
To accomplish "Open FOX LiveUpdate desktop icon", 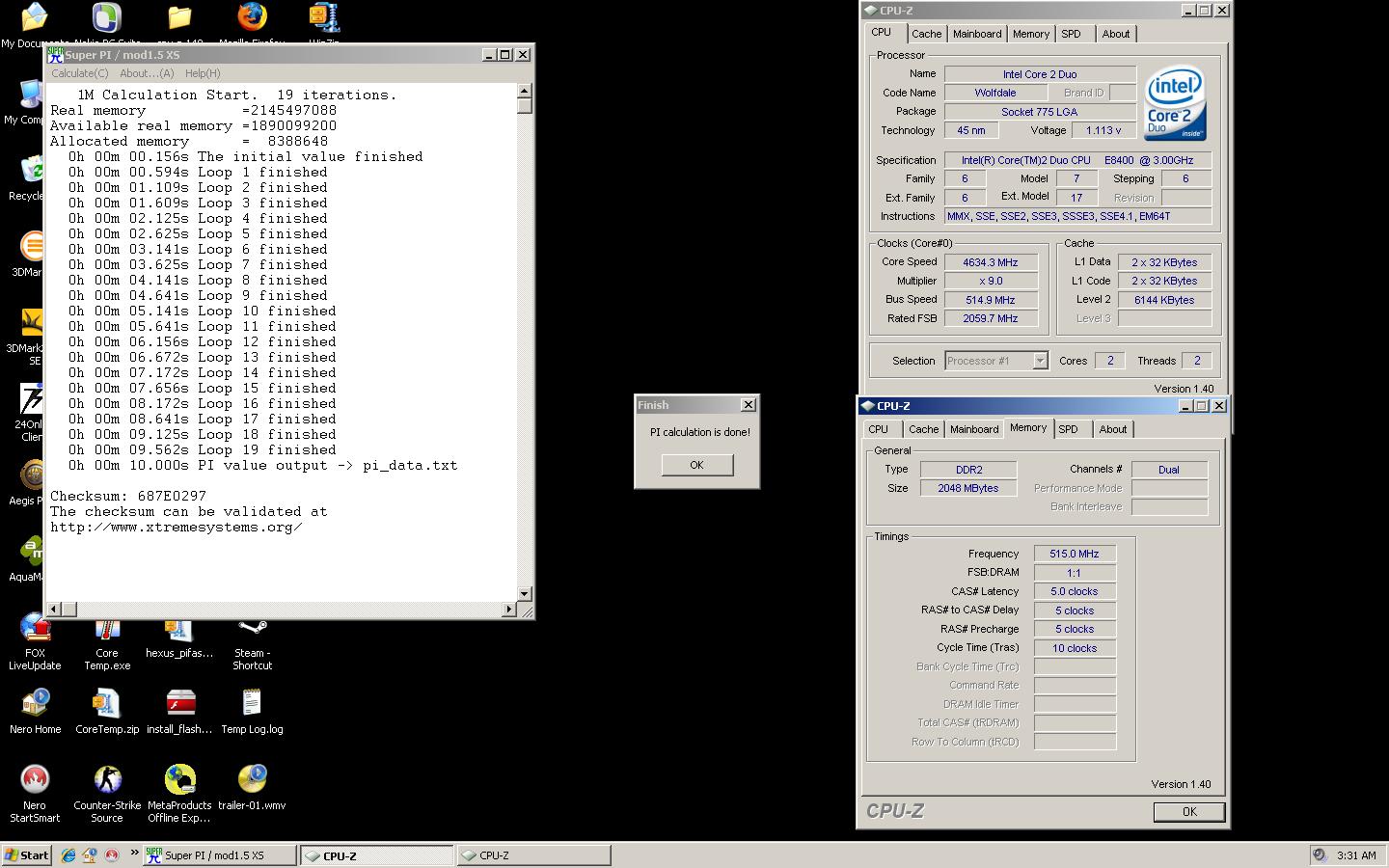I will tap(35, 644).
